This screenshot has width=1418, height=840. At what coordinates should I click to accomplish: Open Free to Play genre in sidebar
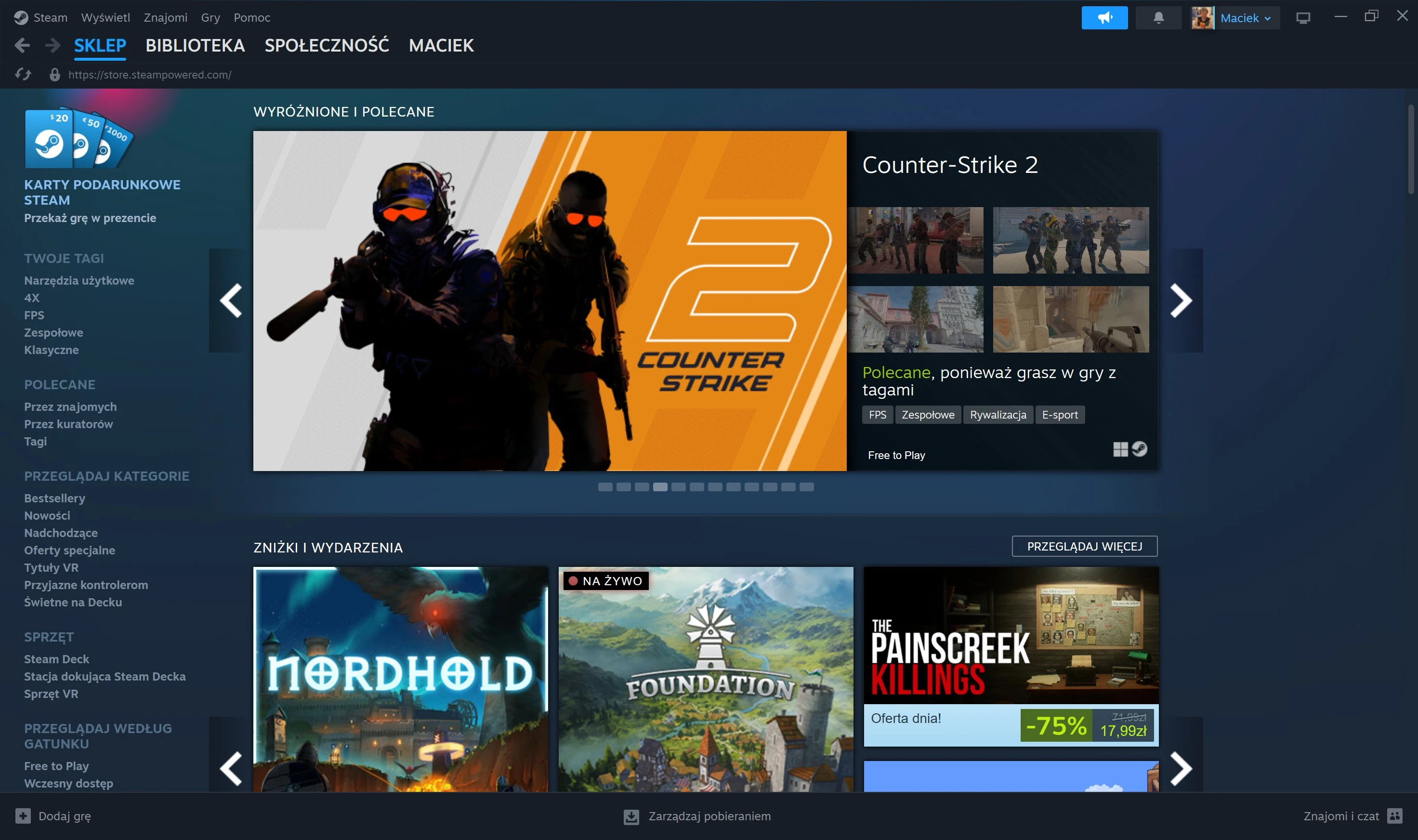[57, 766]
